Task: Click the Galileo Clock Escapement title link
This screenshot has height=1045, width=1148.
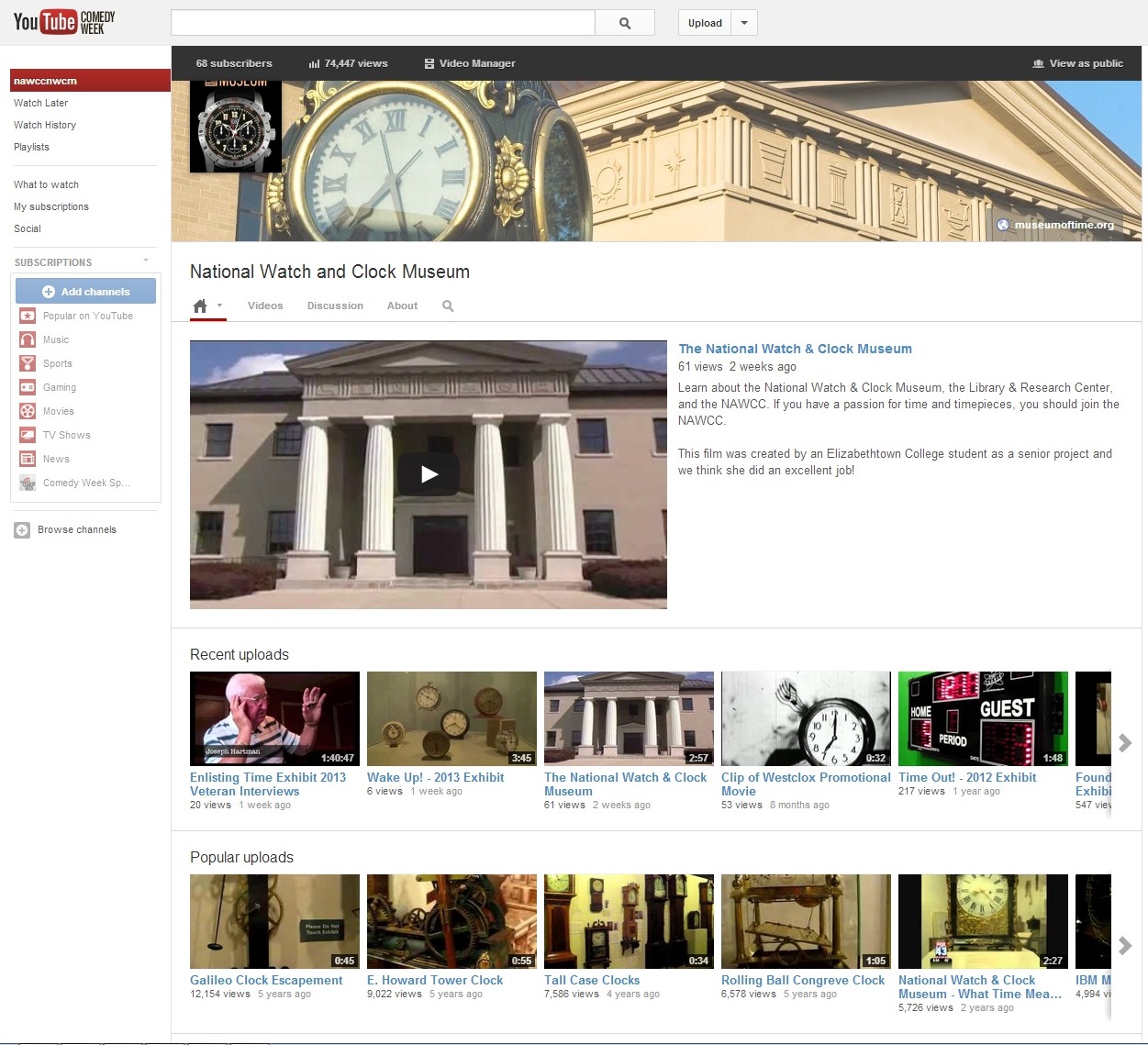Action: click(266, 980)
